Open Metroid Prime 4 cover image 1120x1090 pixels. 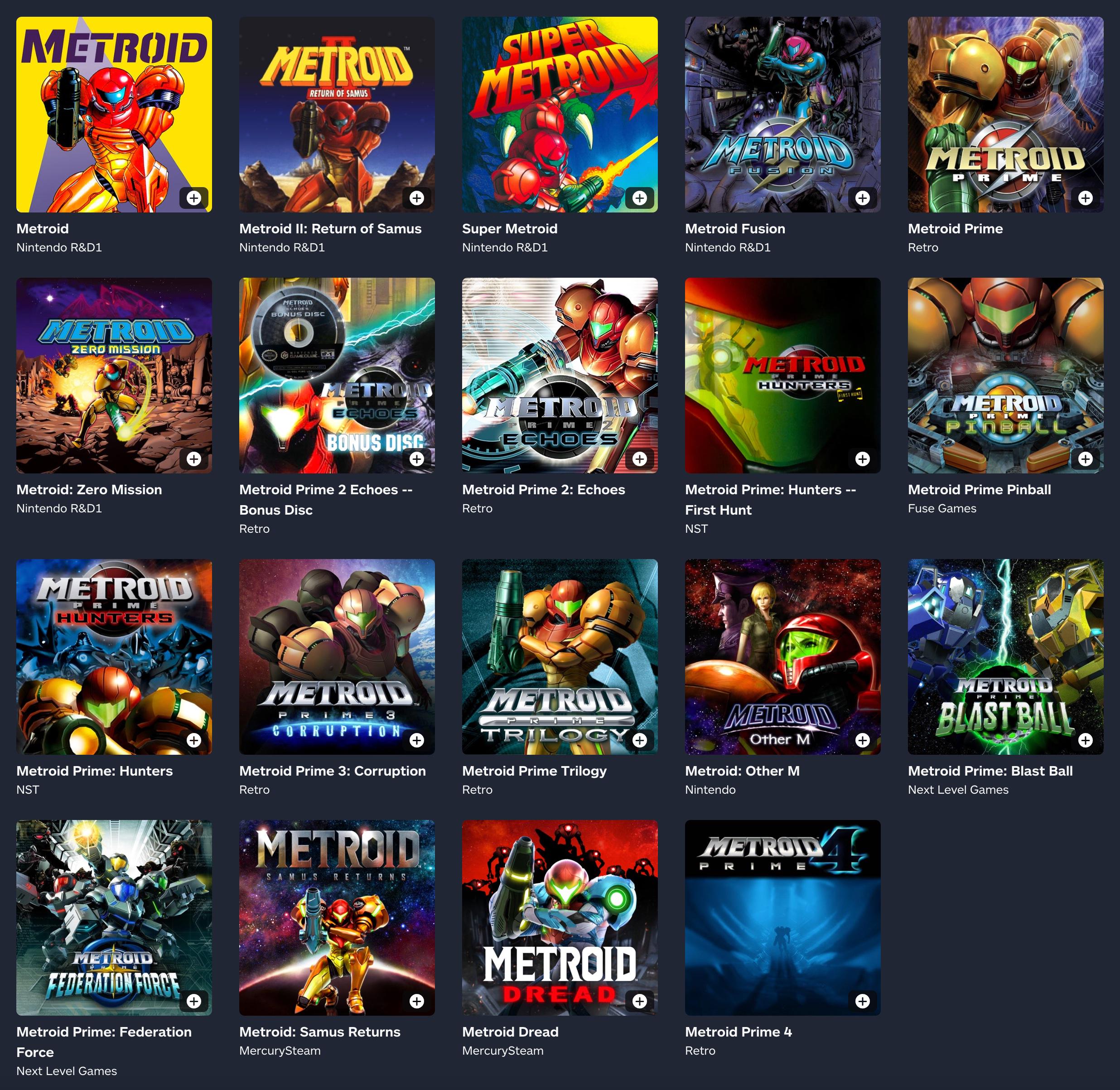pos(783,918)
